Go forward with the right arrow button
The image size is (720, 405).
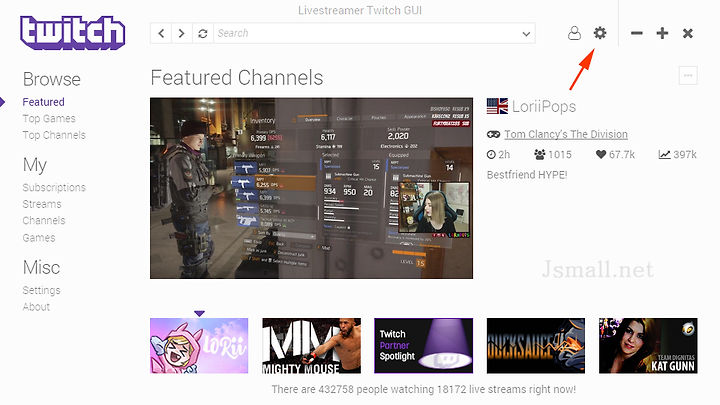pos(182,34)
